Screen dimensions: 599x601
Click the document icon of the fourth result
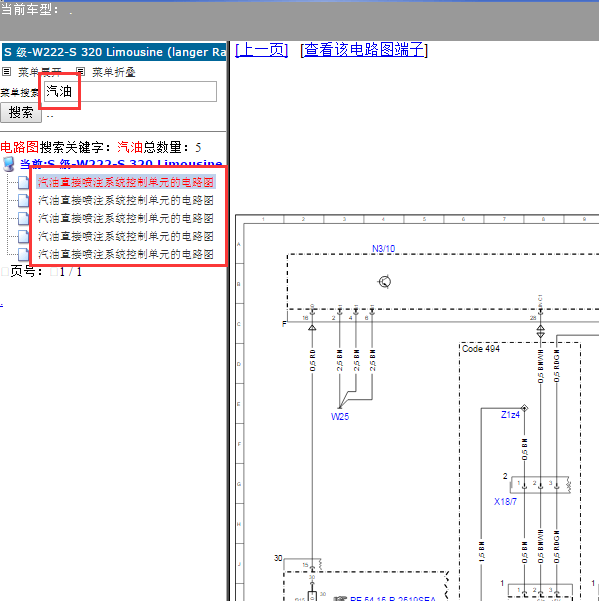[x=23, y=236]
